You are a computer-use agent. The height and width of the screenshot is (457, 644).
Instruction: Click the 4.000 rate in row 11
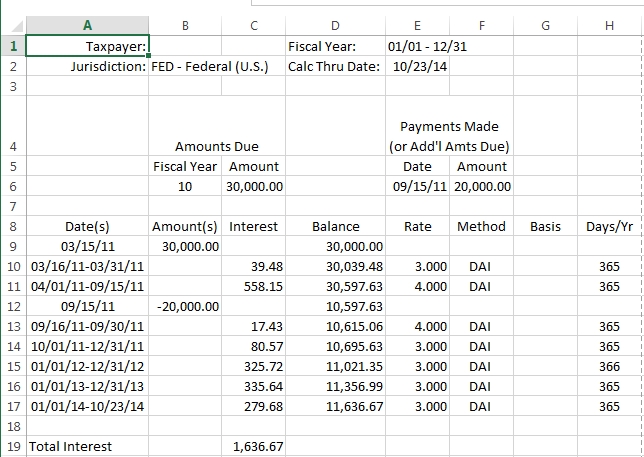pos(417,286)
